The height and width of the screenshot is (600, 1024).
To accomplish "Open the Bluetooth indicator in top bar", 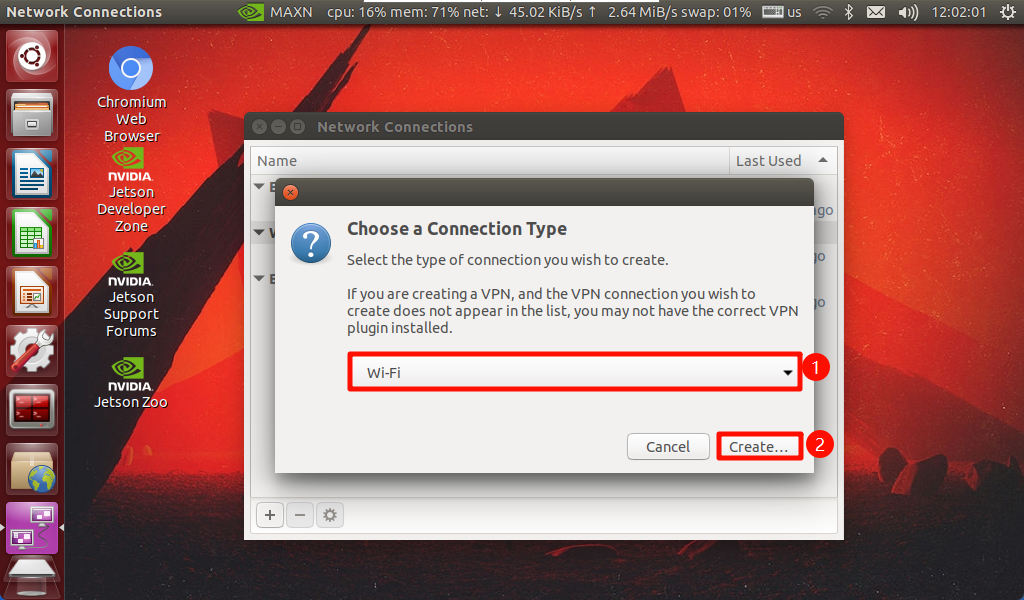I will 848,12.
